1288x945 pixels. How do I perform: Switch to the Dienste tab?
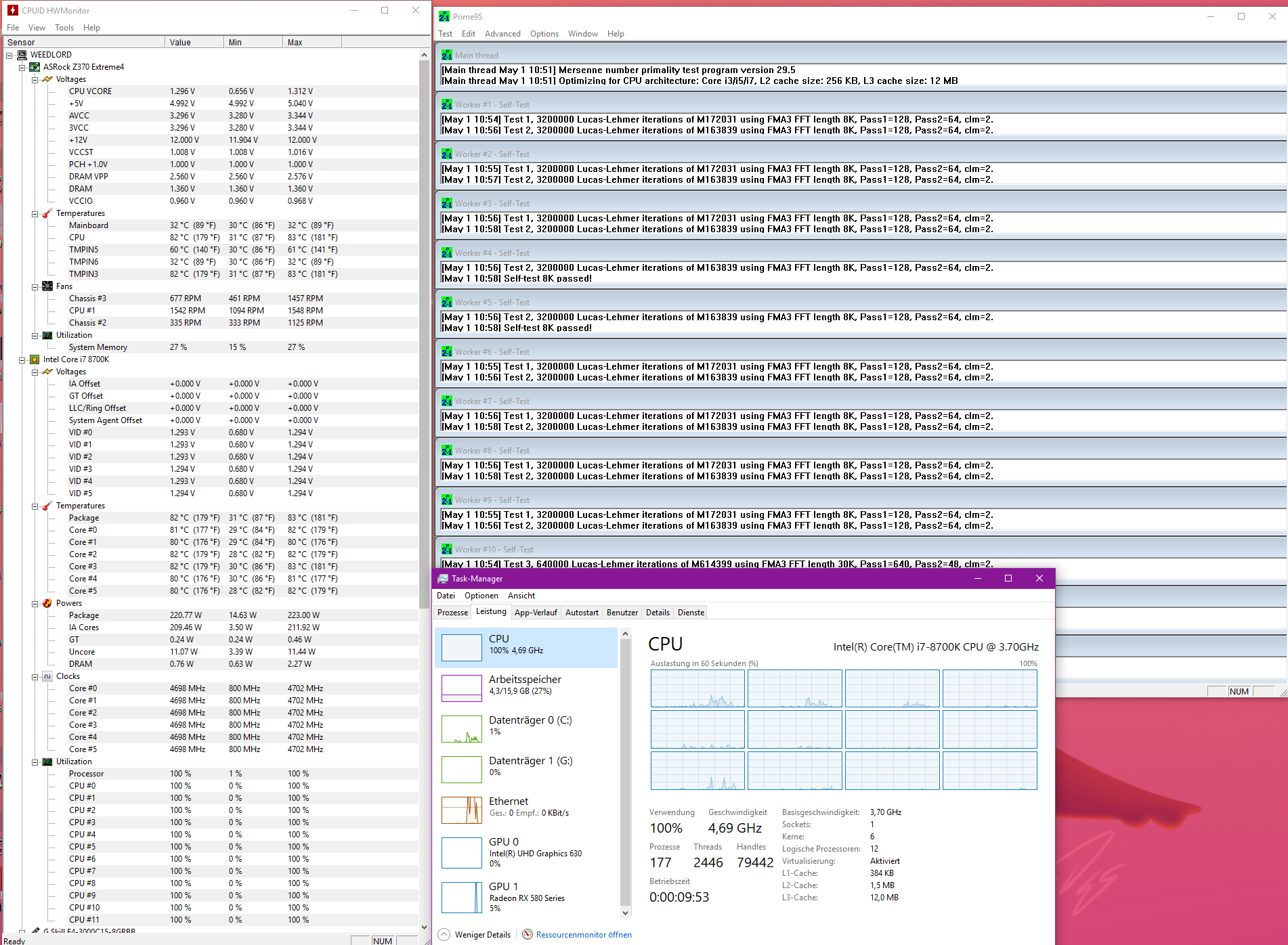click(x=691, y=613)
